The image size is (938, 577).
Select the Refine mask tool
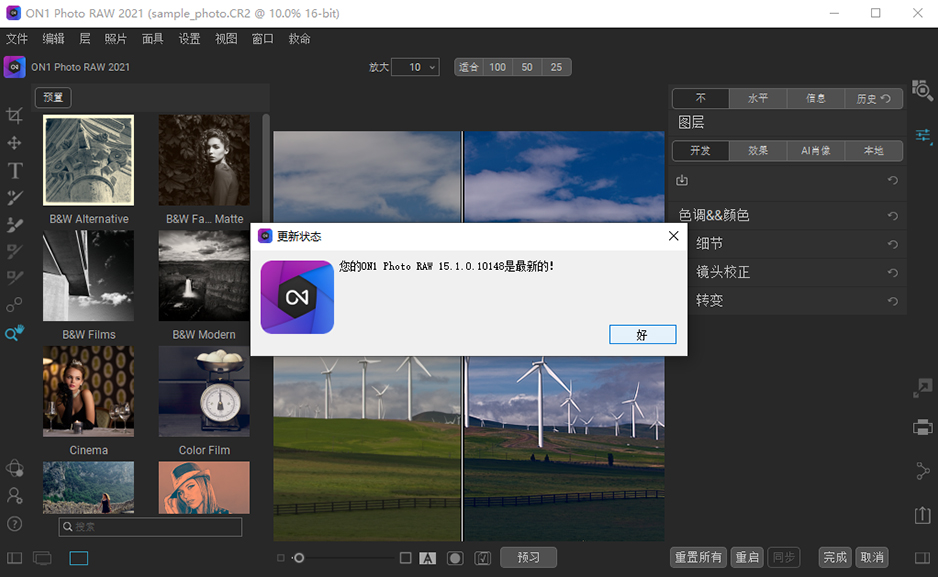(14, 251)
